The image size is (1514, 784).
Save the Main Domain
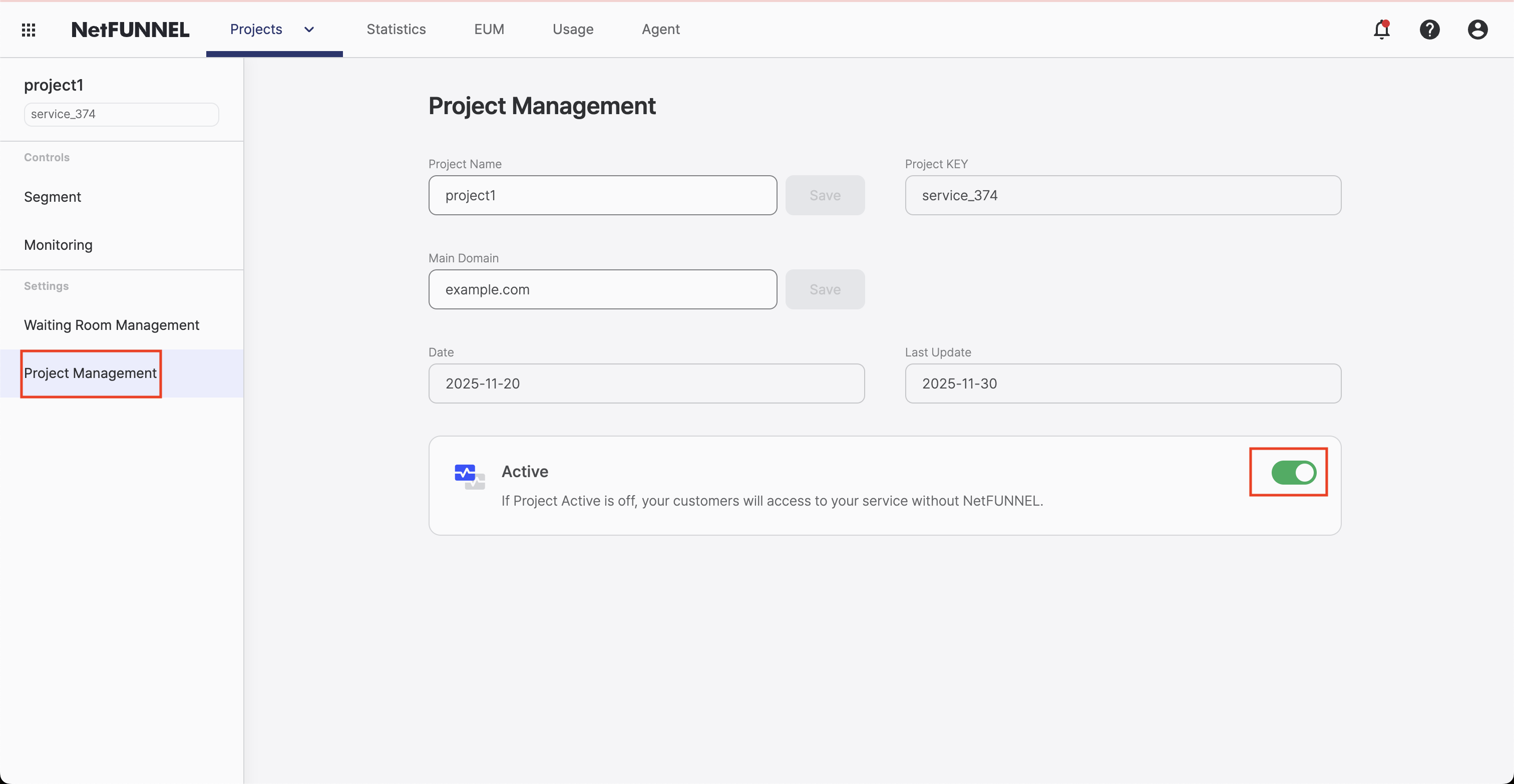825,289
